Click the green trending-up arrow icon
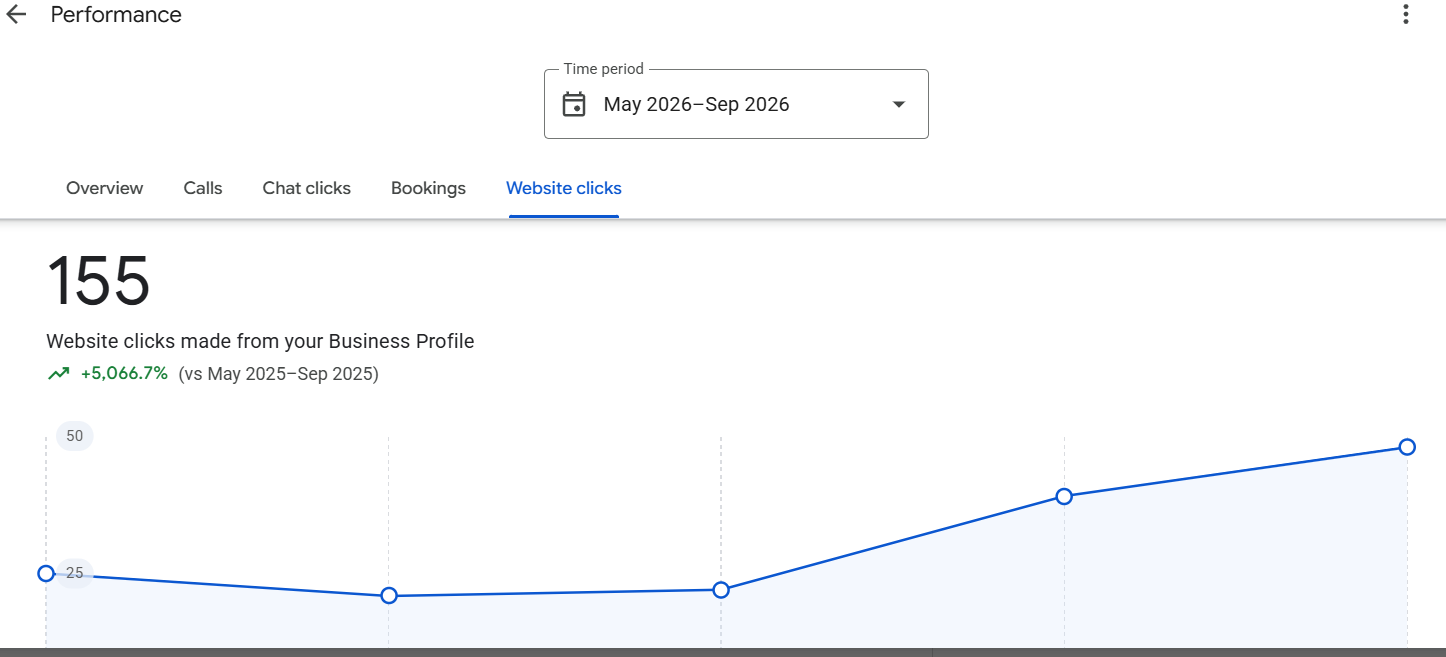Screen dimensions: 1446x657 [58, 374]
